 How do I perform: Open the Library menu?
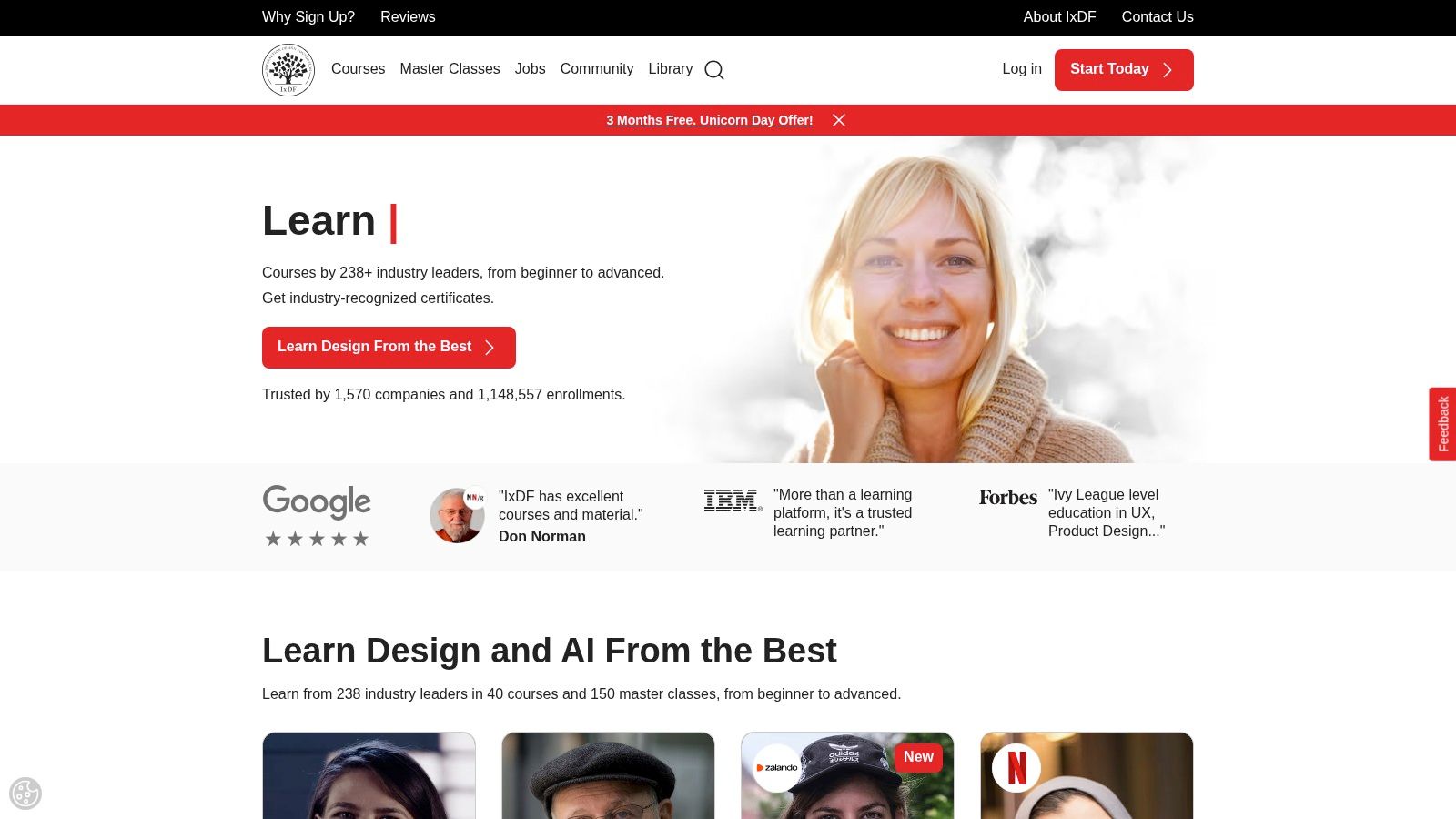671,69
